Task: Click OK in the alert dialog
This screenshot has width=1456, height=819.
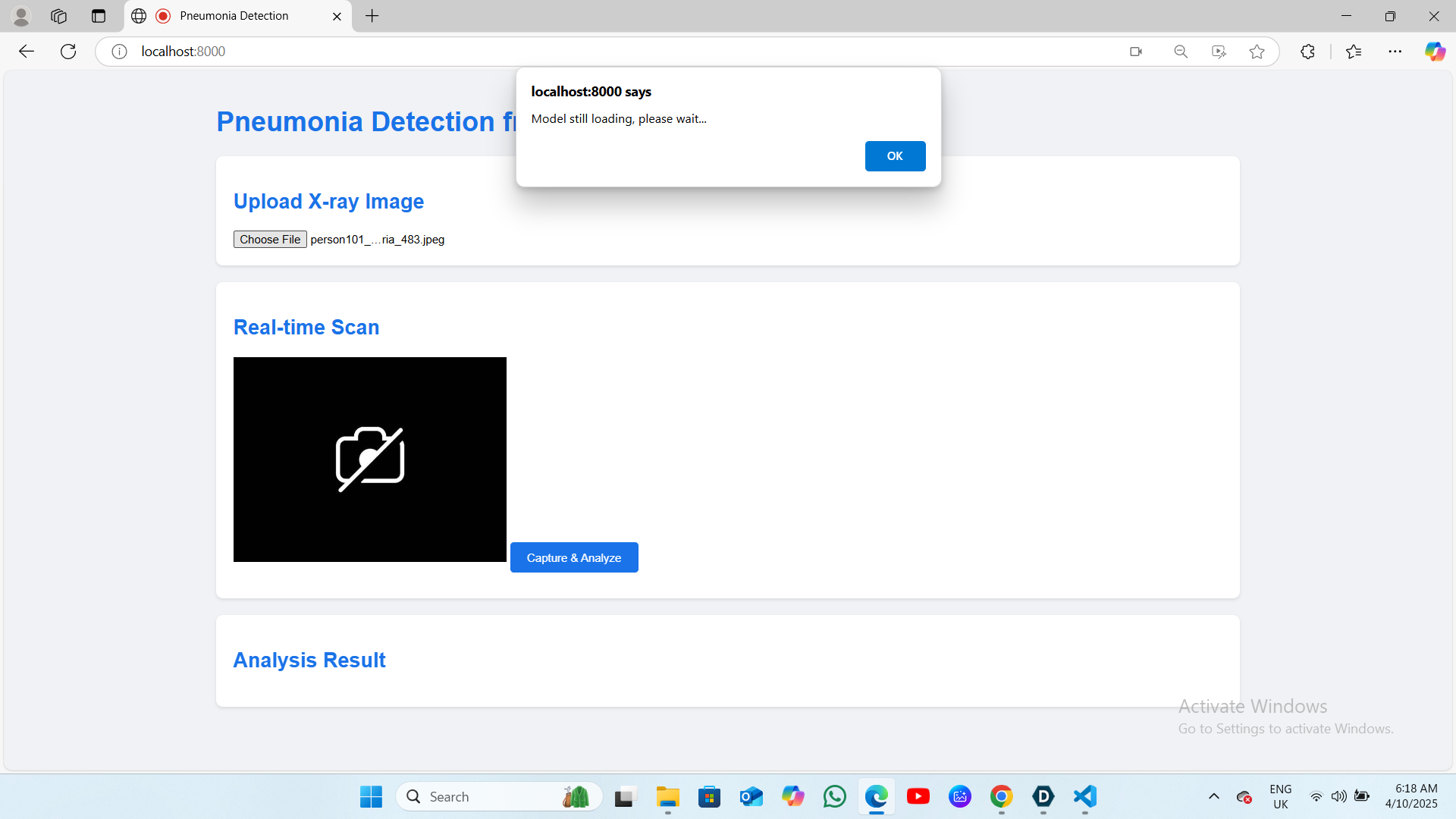Action: (895, 156)
